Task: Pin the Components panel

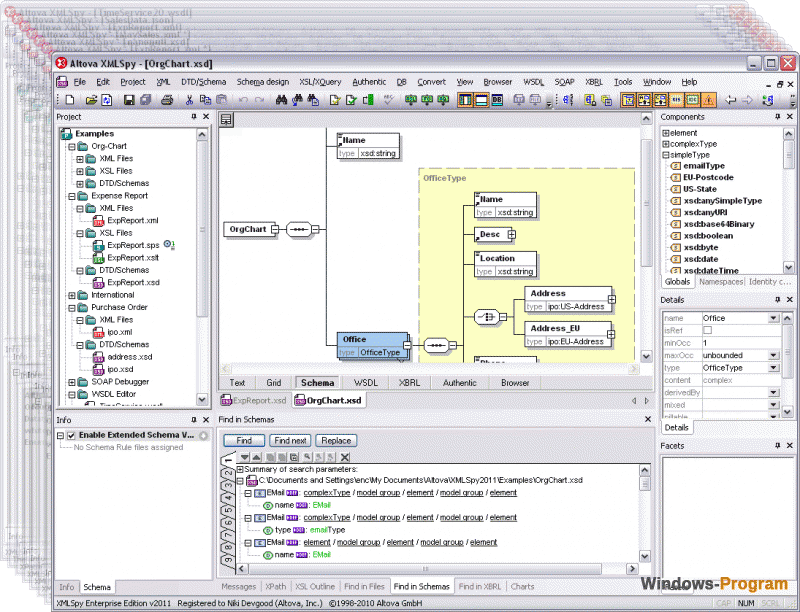Action: [778, 117]
